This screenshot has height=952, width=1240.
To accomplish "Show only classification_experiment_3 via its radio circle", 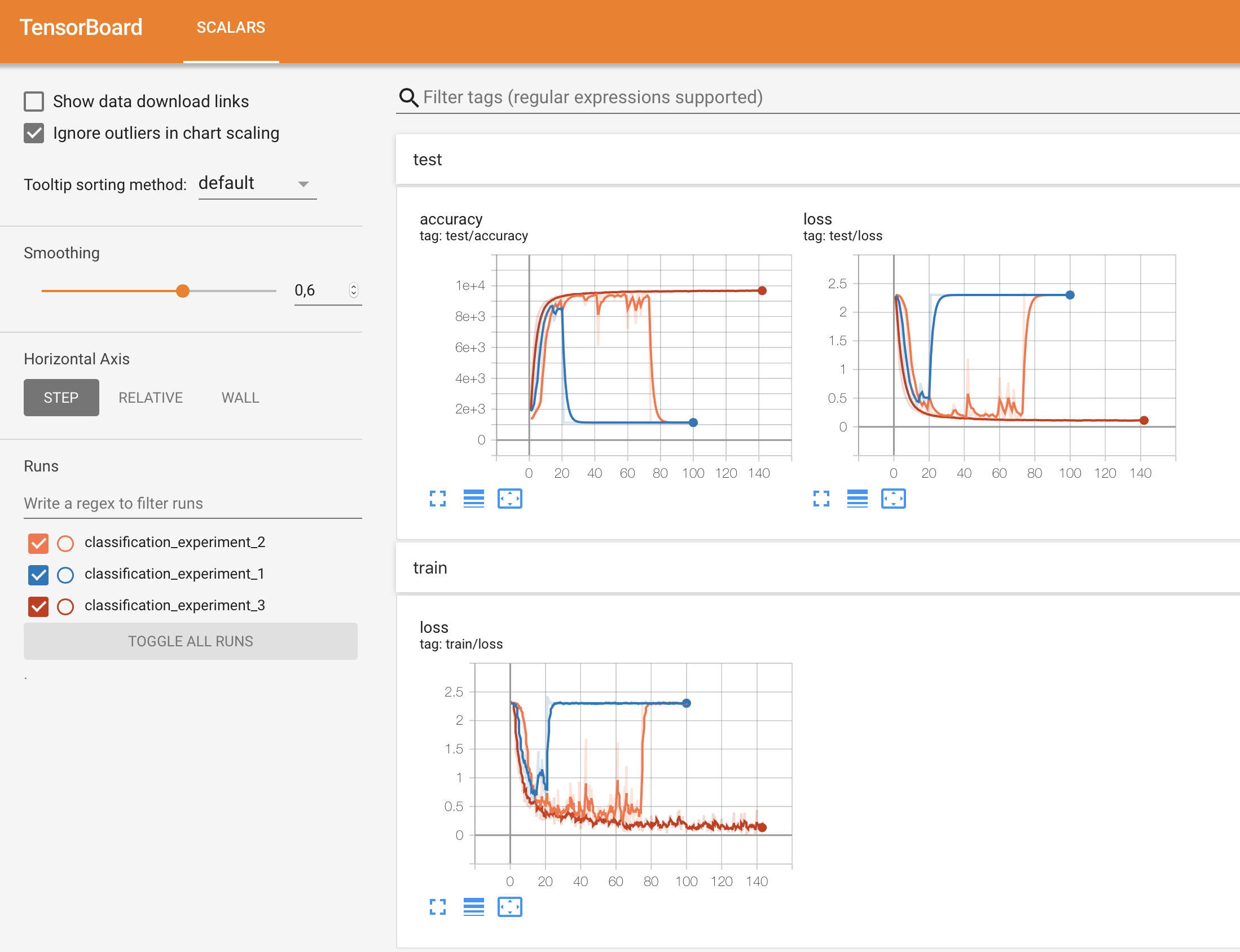I will [x=66, y=606].
